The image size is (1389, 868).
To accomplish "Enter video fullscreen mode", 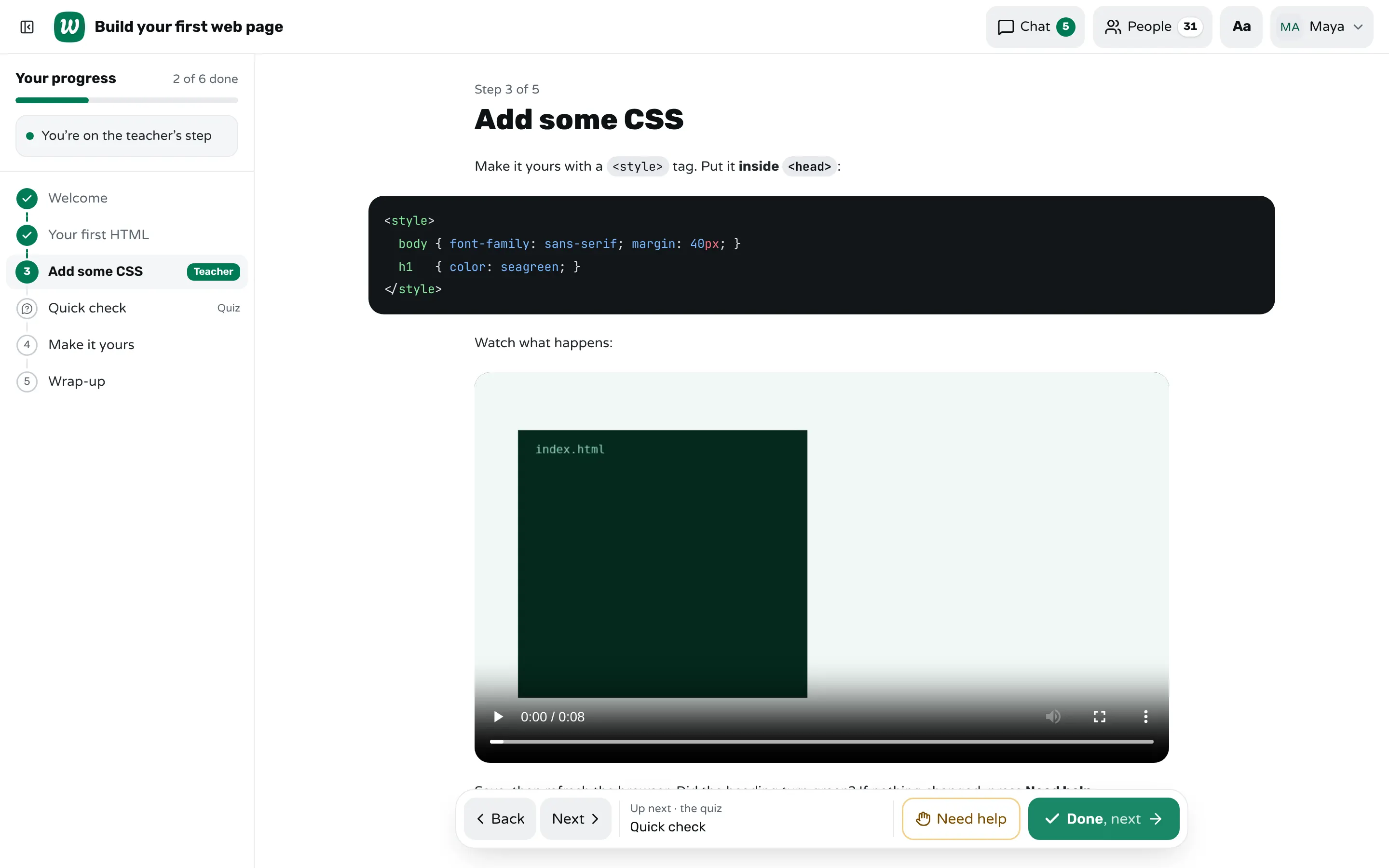I will pos(1099,717).
